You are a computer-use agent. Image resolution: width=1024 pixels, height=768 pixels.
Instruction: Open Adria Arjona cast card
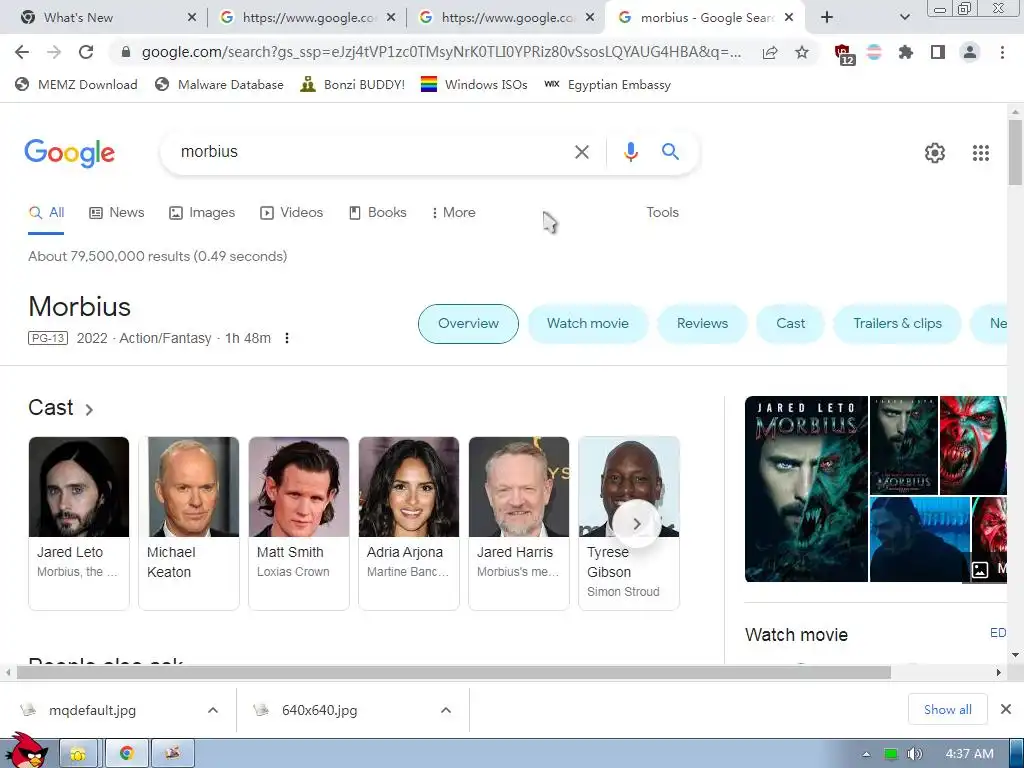coord(409,523)
